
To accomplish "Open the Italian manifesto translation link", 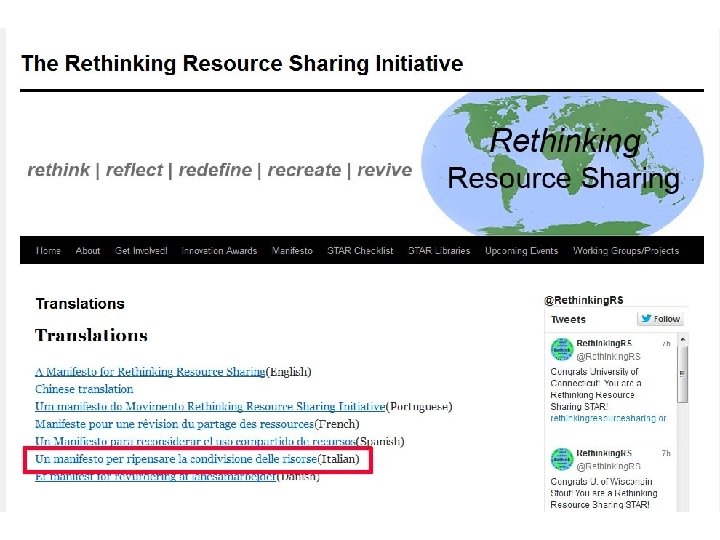I will pos(176,459).
